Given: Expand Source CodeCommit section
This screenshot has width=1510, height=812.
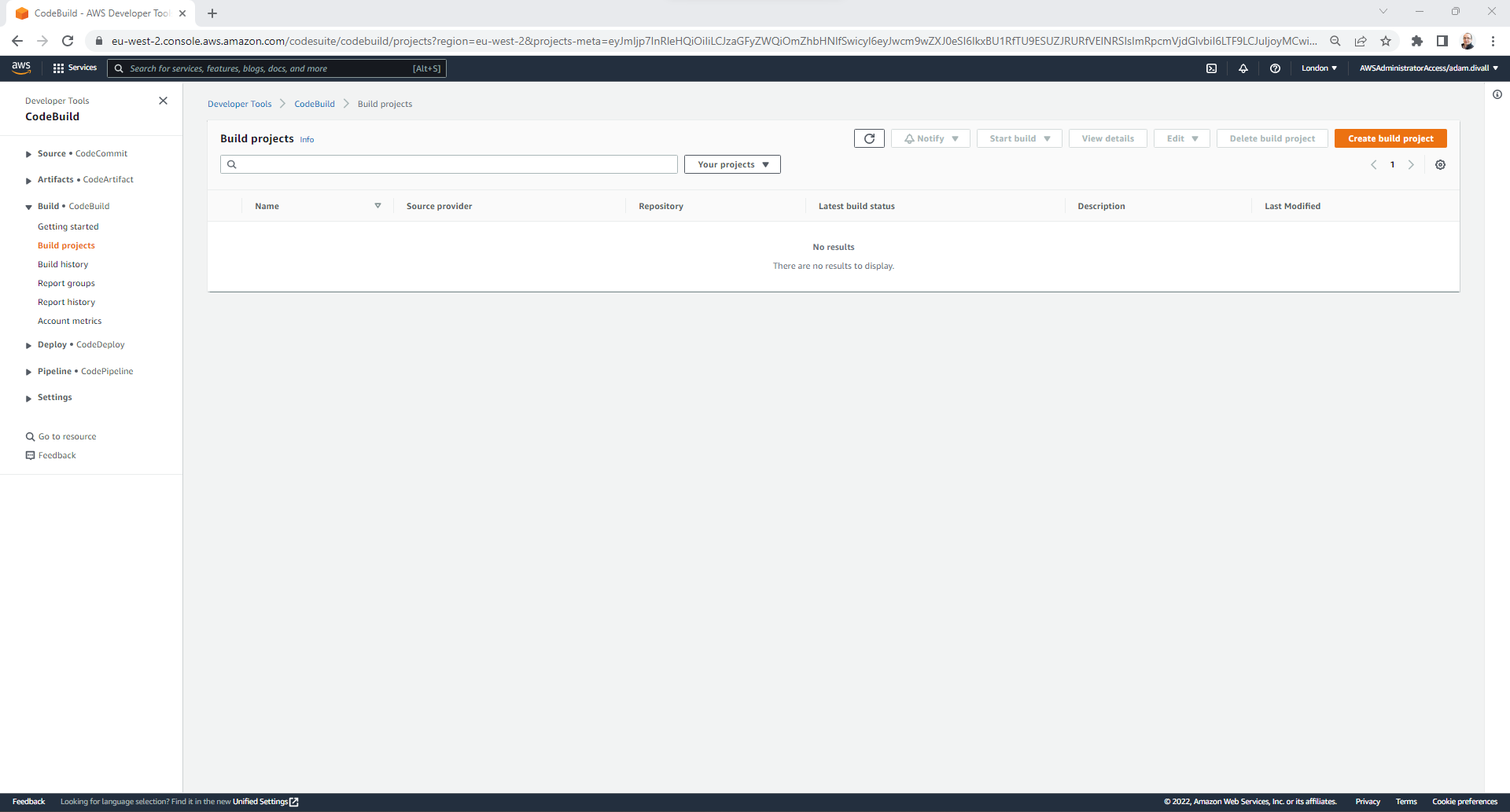Looking at the screenshot, I should [x=28, y=154].
